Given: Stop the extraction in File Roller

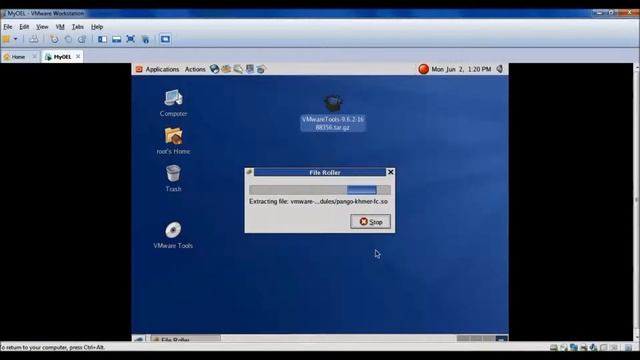Looking at the screenshot, I should pyautogui.click(x=371, y=222).
